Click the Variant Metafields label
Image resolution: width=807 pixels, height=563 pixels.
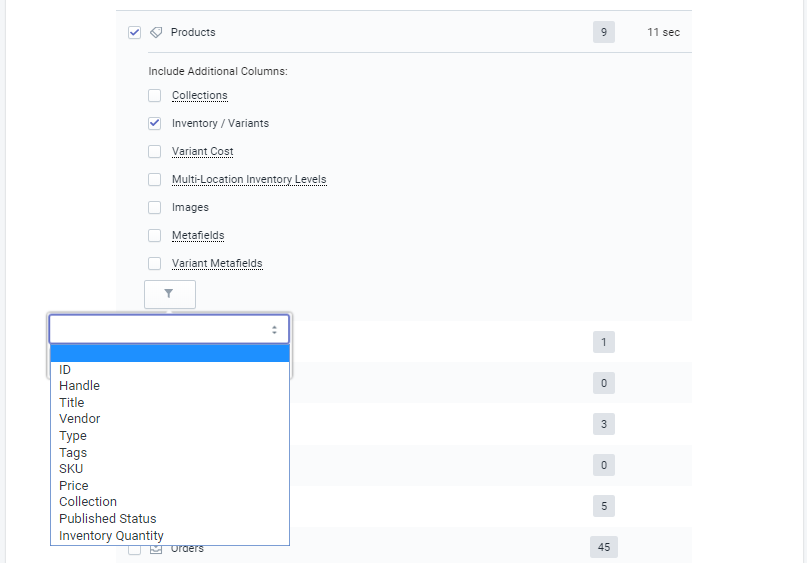click(217, 263)
